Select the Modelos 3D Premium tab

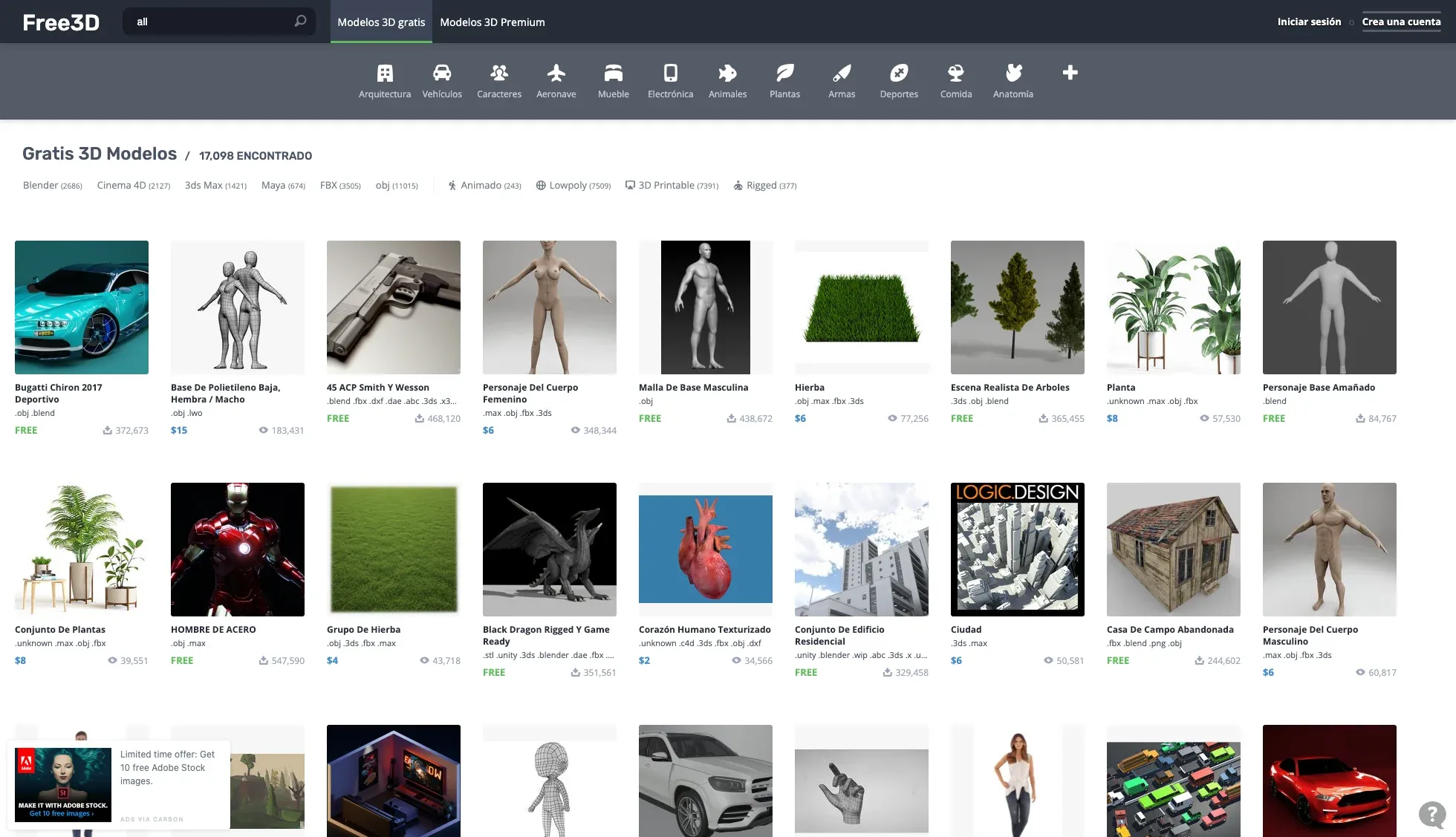(493, 22)
